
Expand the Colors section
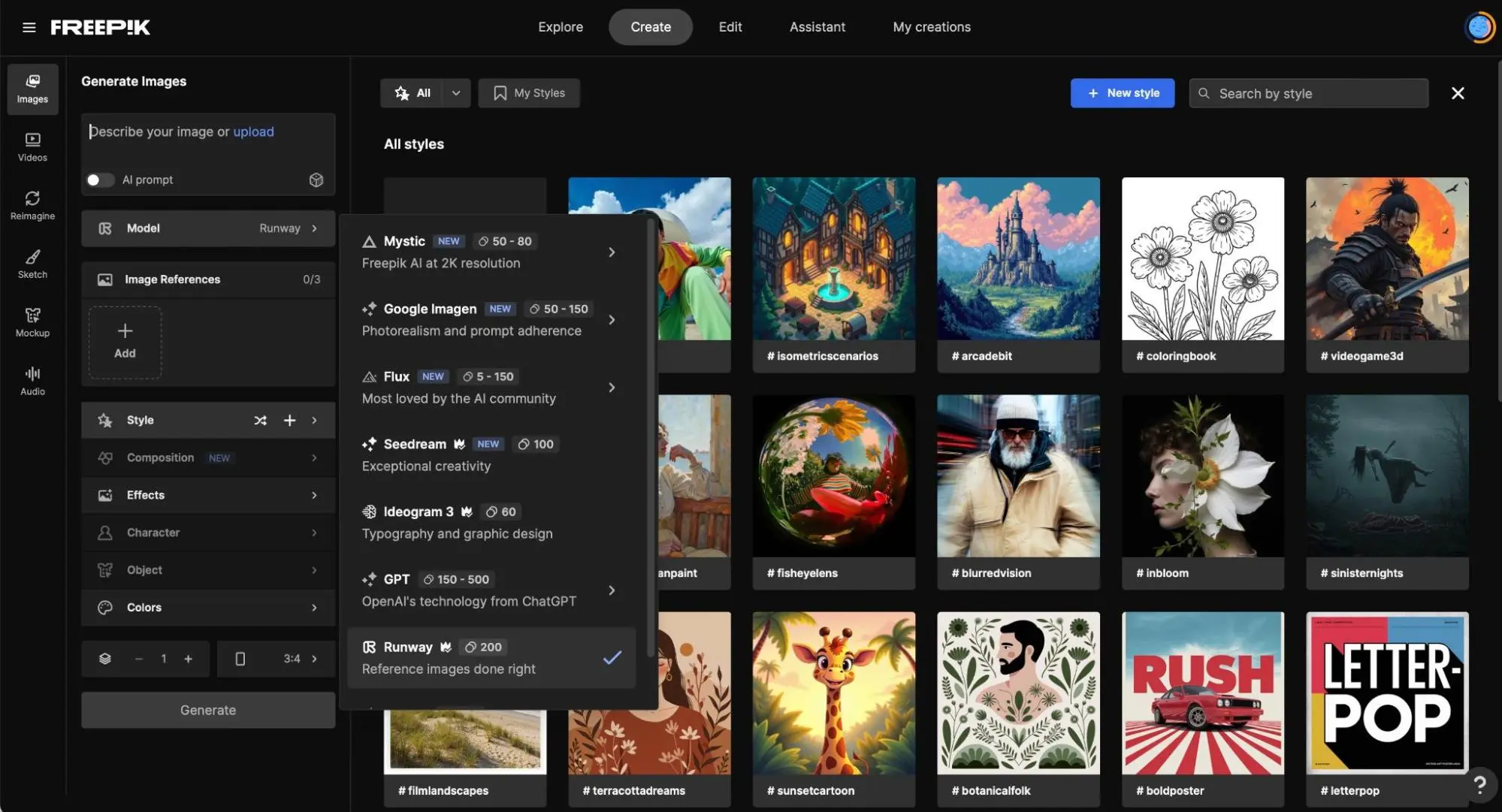208,608
